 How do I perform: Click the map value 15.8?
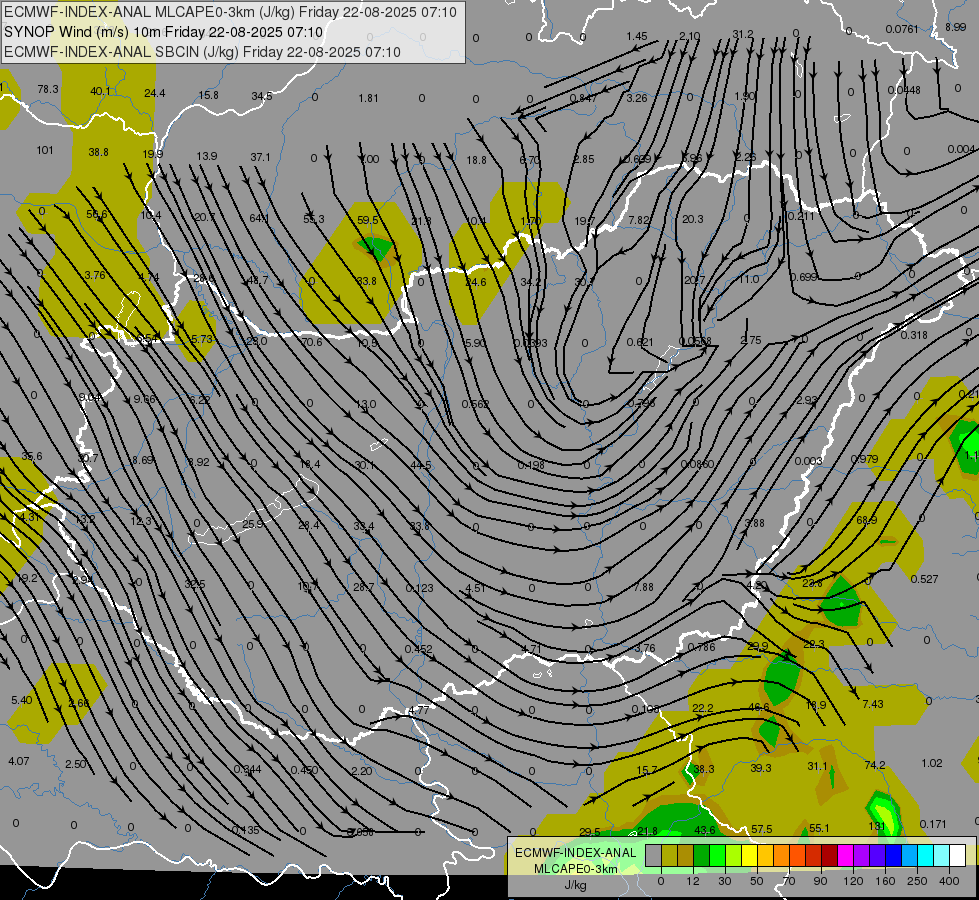pyautogui.click(x=209, y=95)
